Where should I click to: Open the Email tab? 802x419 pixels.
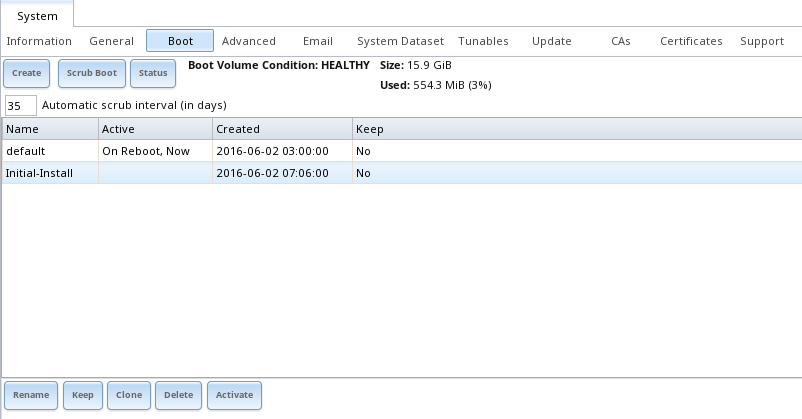tap(318, 41)
